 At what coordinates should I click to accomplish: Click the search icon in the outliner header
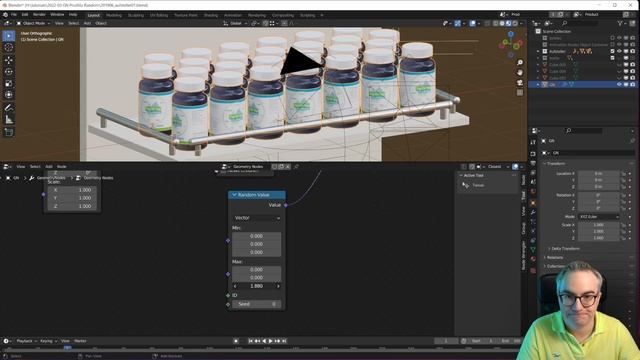point(564,23)
